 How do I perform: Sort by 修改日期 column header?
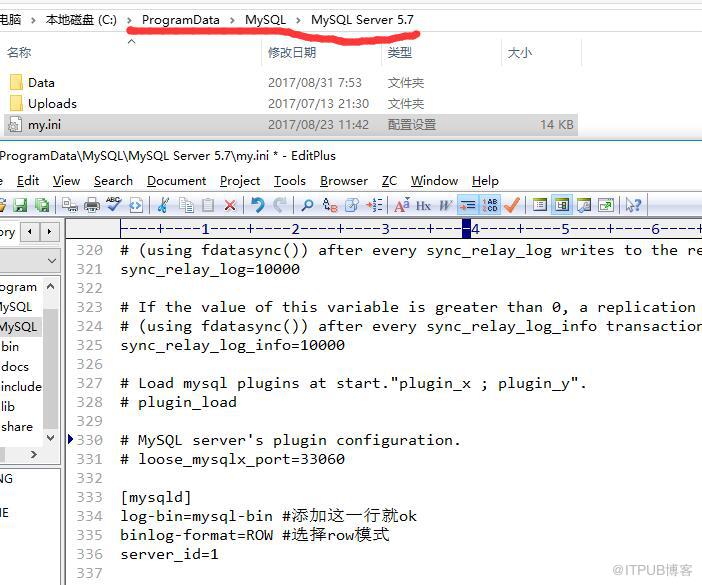pos(292,53)
